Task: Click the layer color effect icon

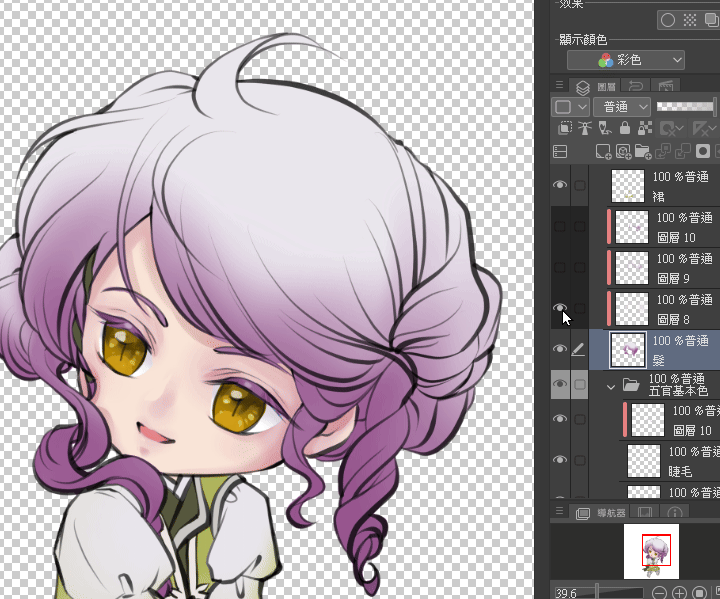Action: (x=711, y=20)
